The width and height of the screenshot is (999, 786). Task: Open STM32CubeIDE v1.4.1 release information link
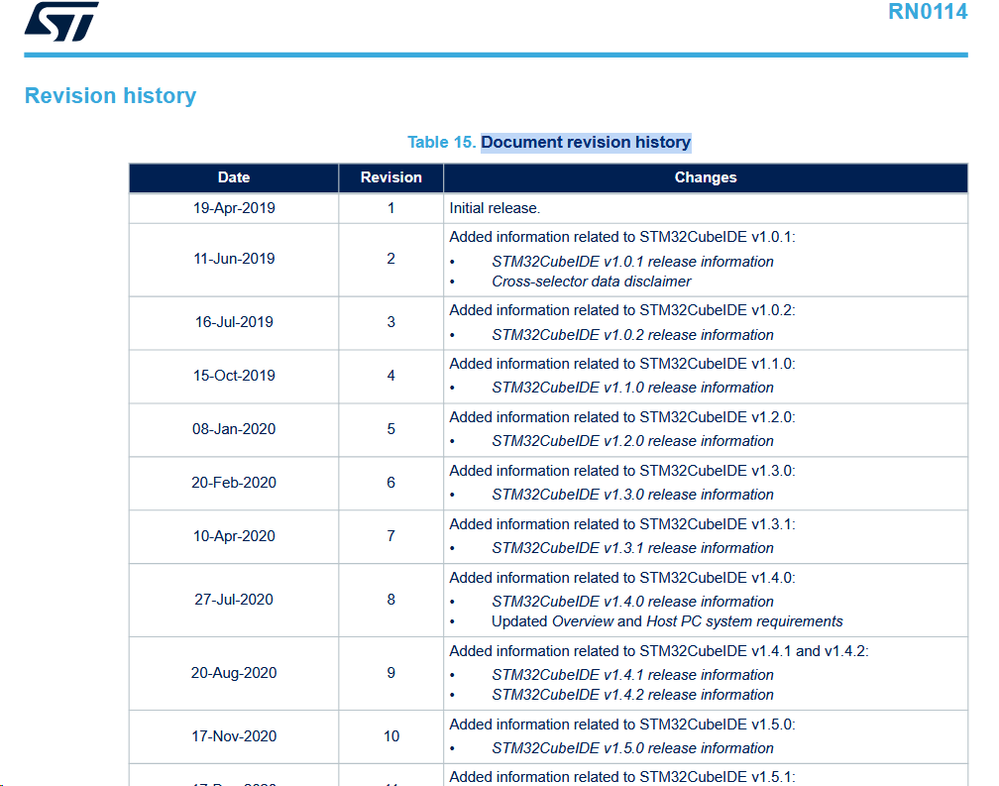(x=633, y=675)
